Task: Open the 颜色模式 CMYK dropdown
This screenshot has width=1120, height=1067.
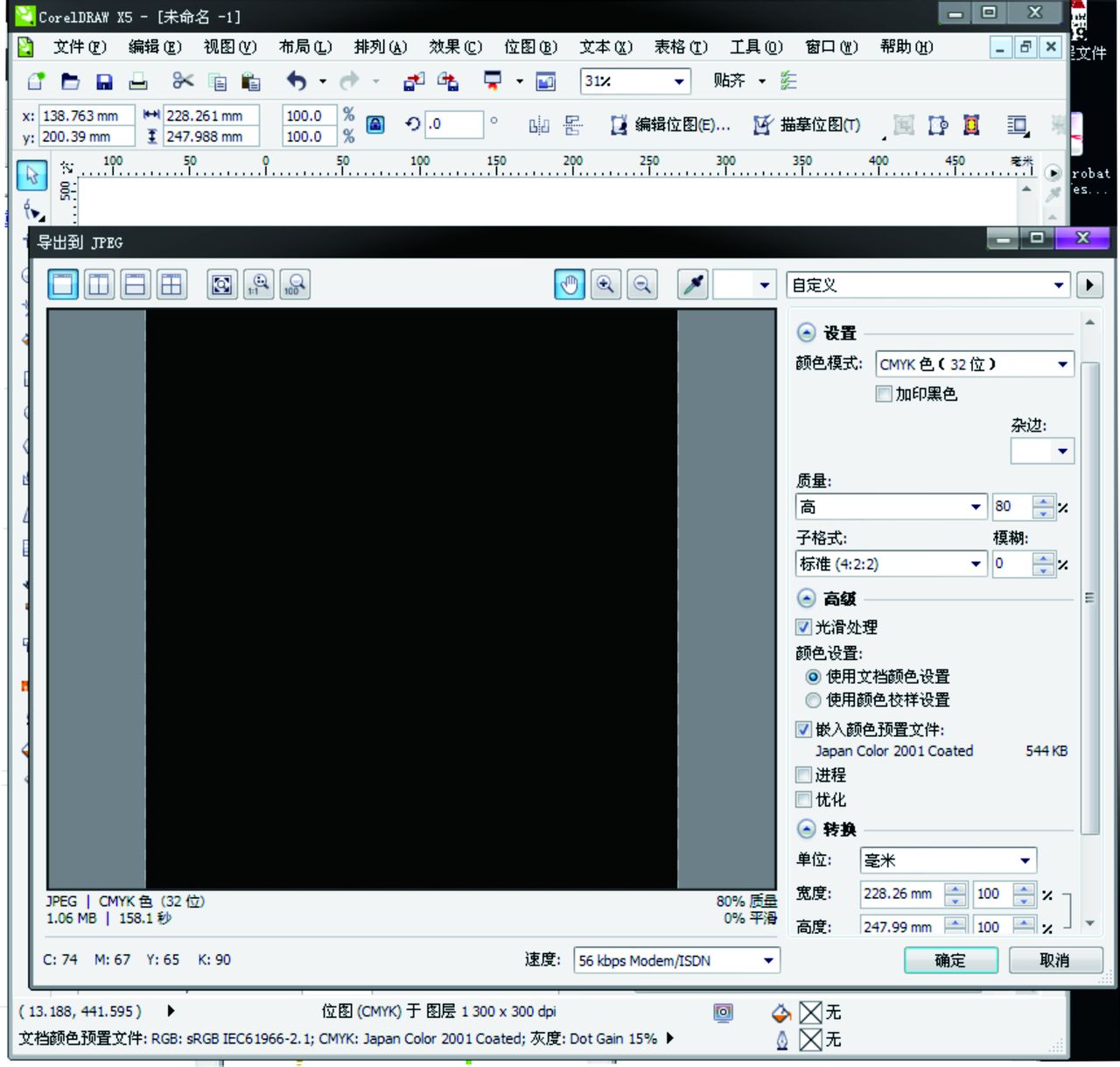Action: (x=975, y=364)
